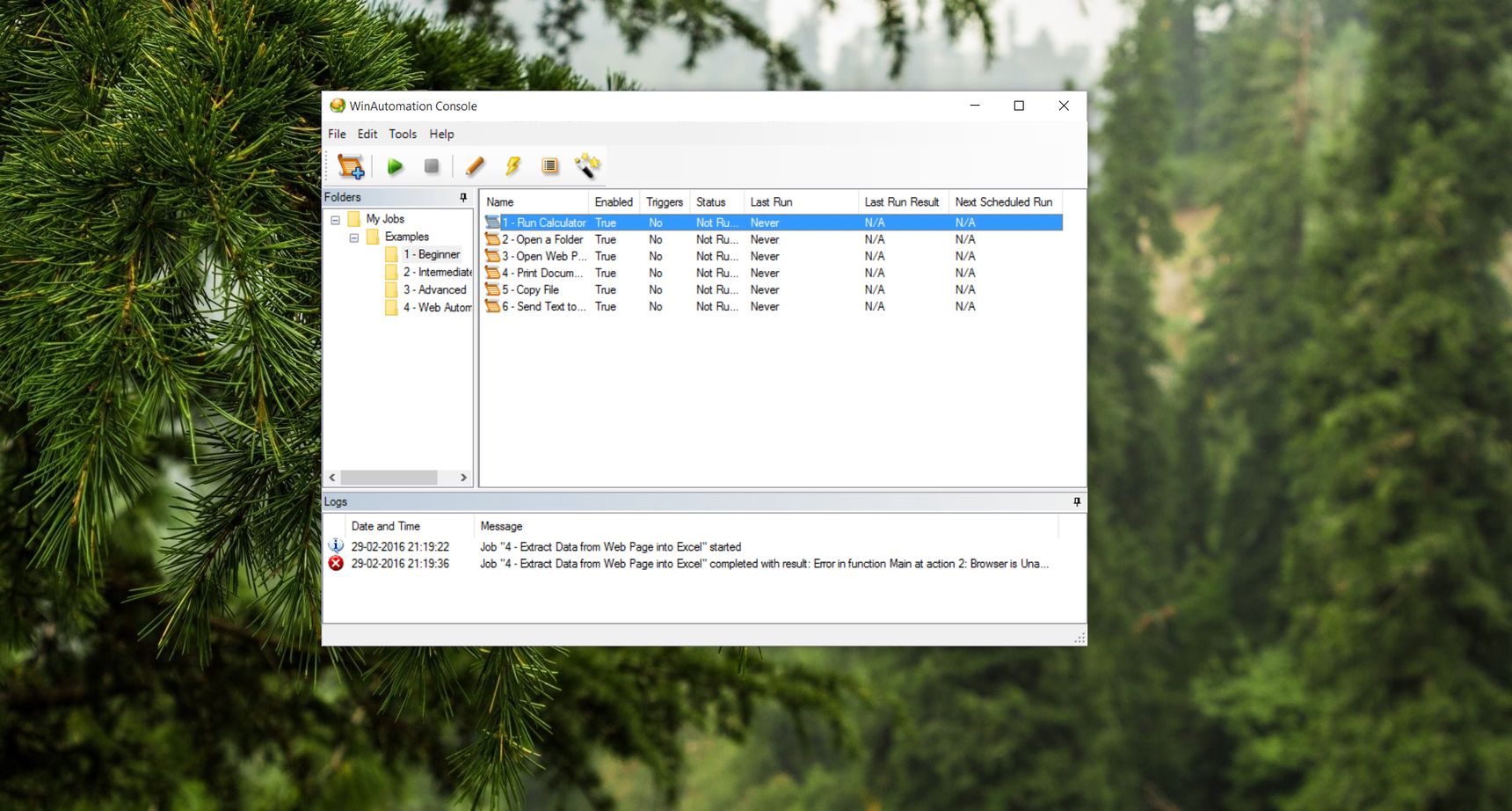The width and height of the screenshot is (1512, 811).
Task: Open the Edit menu
Action: (x=367, y=134)
